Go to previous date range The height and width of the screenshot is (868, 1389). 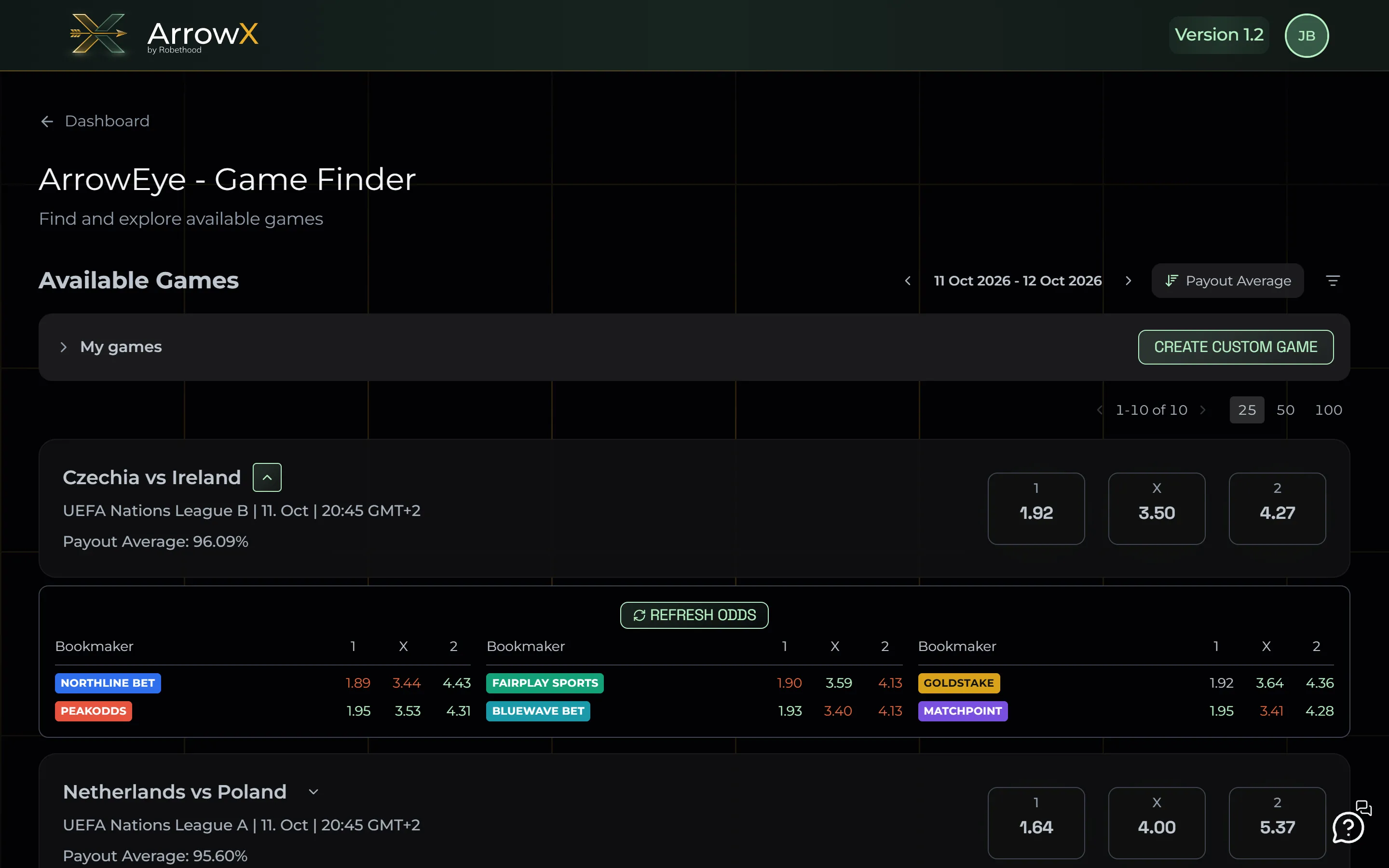(x=908, y=281)
